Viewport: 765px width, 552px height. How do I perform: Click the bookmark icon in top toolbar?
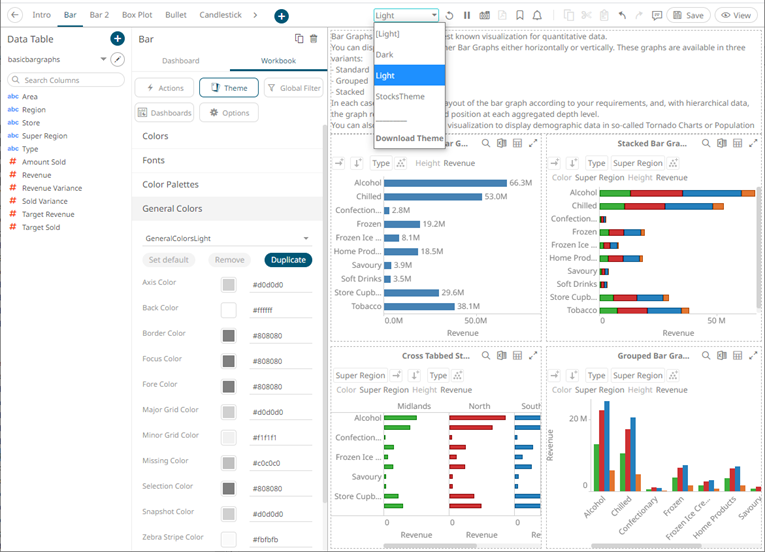point(520,16)
